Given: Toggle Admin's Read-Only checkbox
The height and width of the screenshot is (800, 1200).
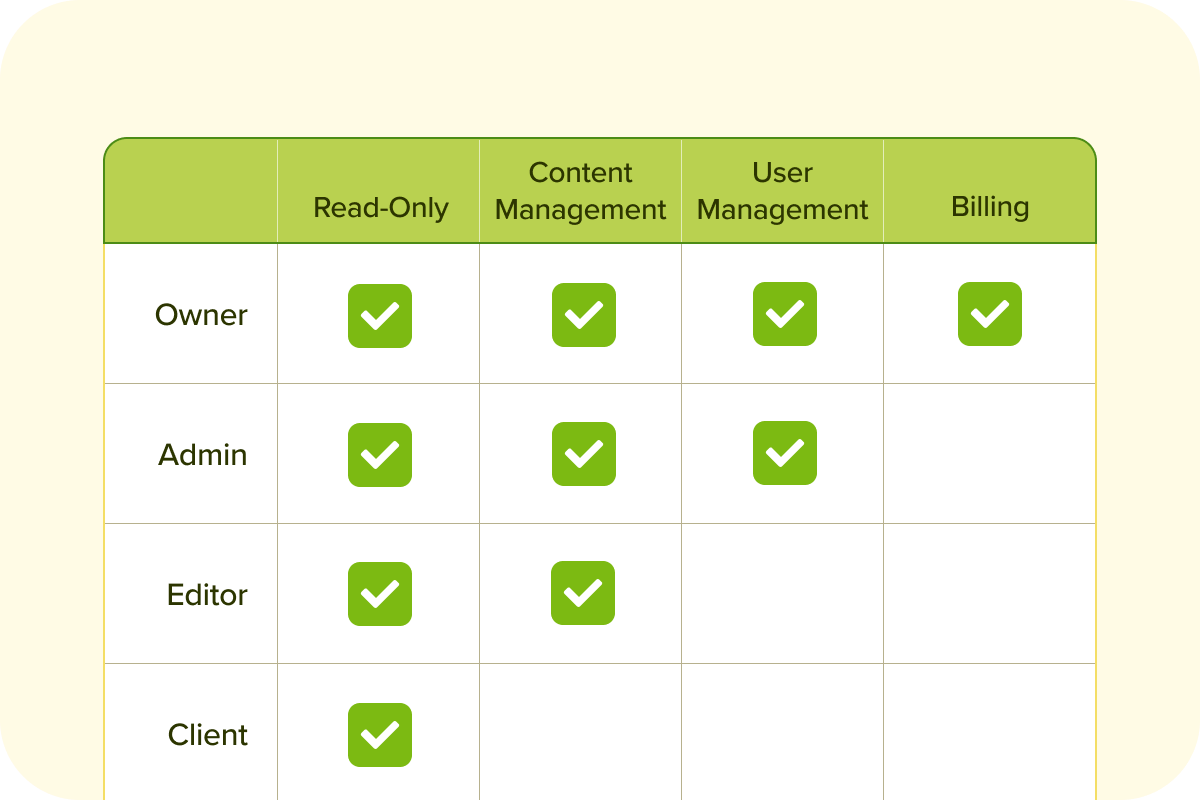Looking at the screenshot, I should tap(380, 455).
